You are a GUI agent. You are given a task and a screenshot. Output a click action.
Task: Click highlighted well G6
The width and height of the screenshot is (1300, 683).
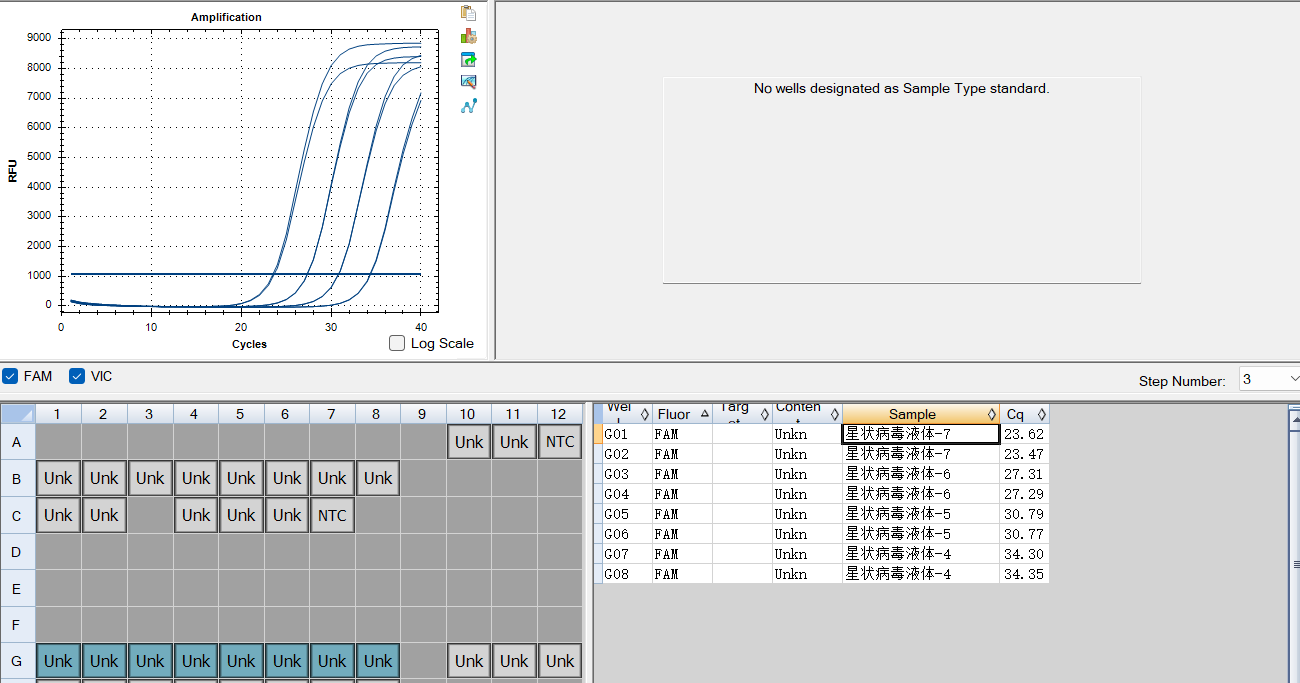(x=287, y=661)
